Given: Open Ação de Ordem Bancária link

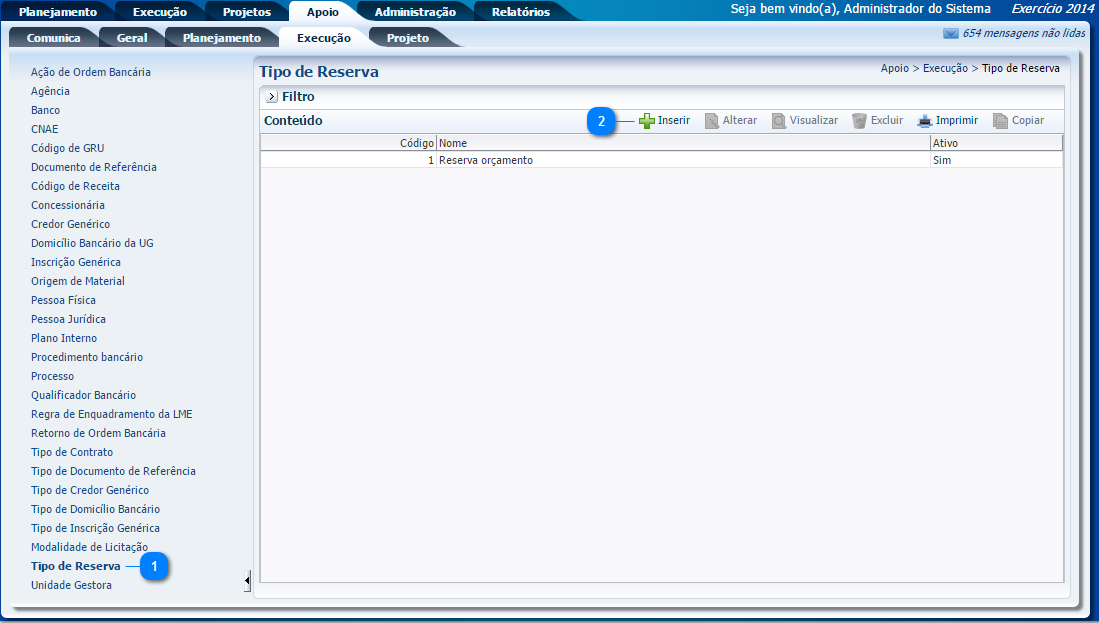Looking at the screenshot, I should pyautogui.click(x=90, y=72).
